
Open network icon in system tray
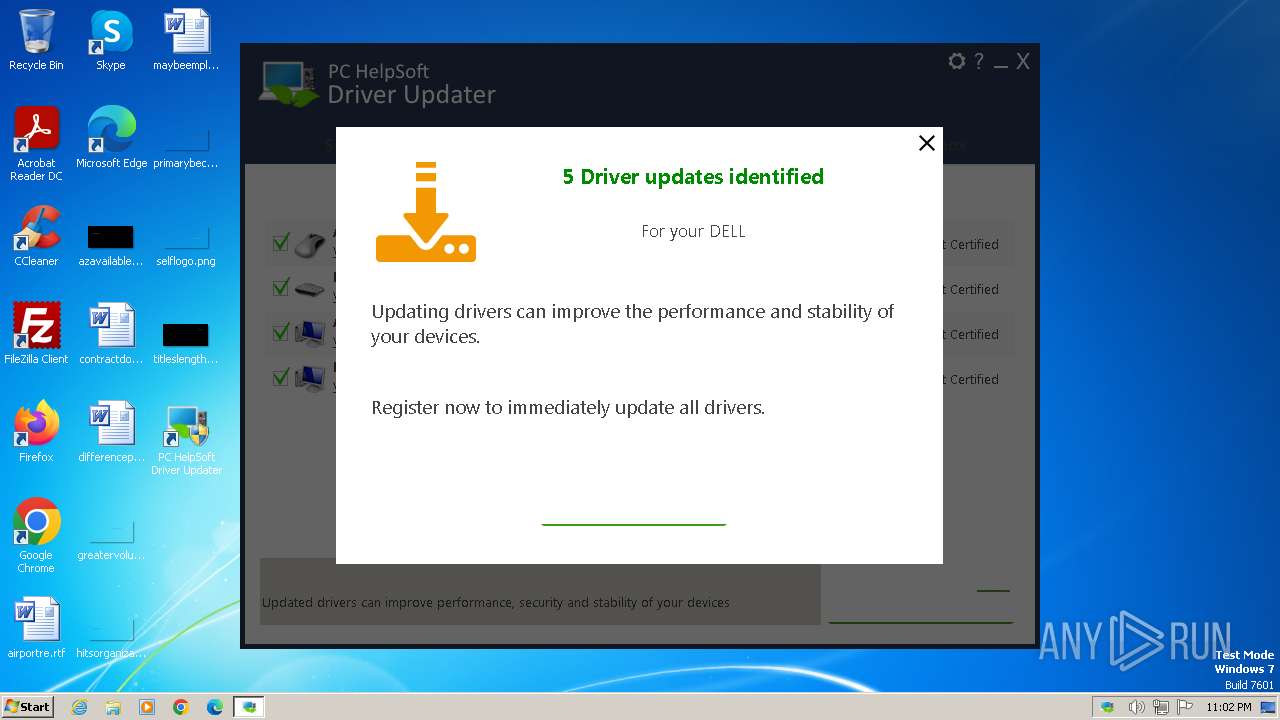point(1161,707)
